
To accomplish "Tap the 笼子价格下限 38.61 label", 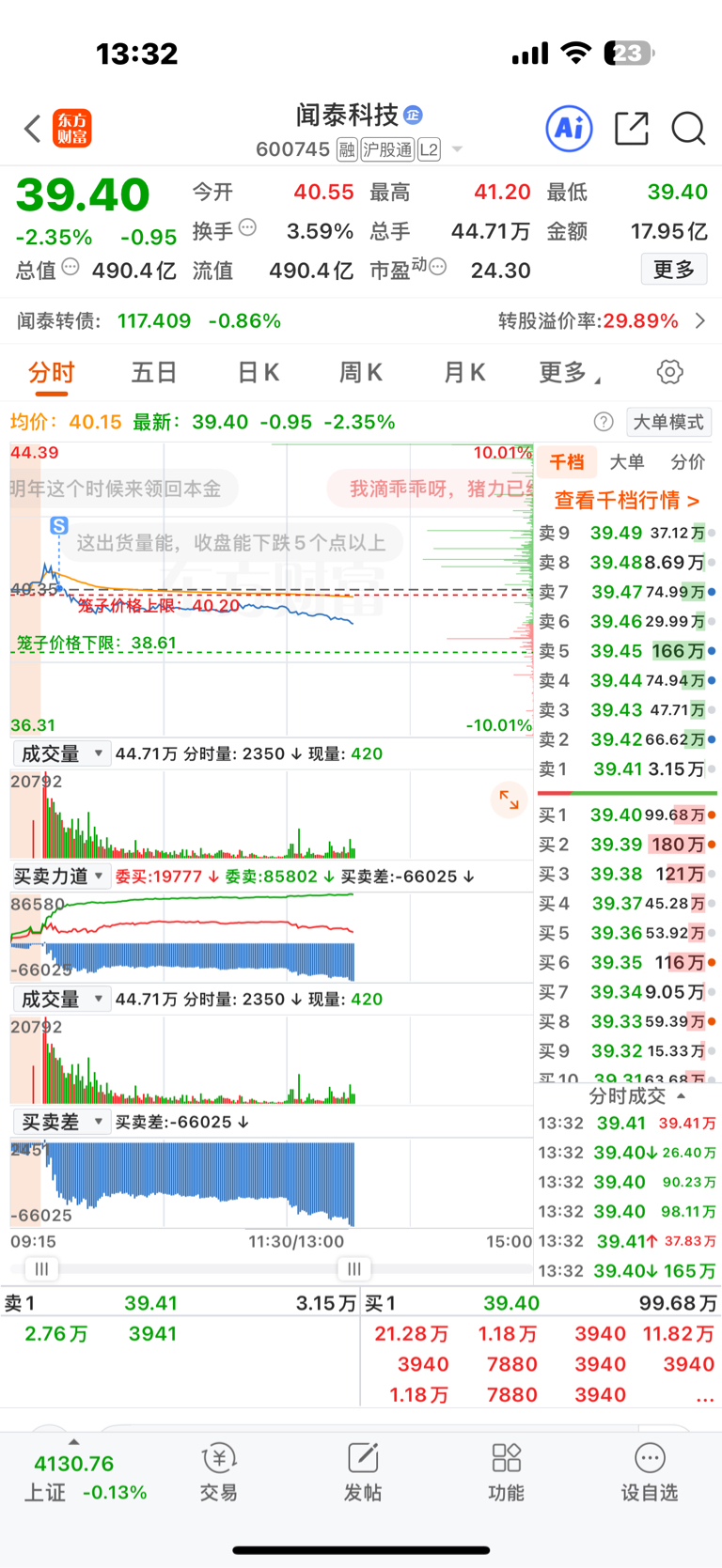I will [x=97, y=643].
